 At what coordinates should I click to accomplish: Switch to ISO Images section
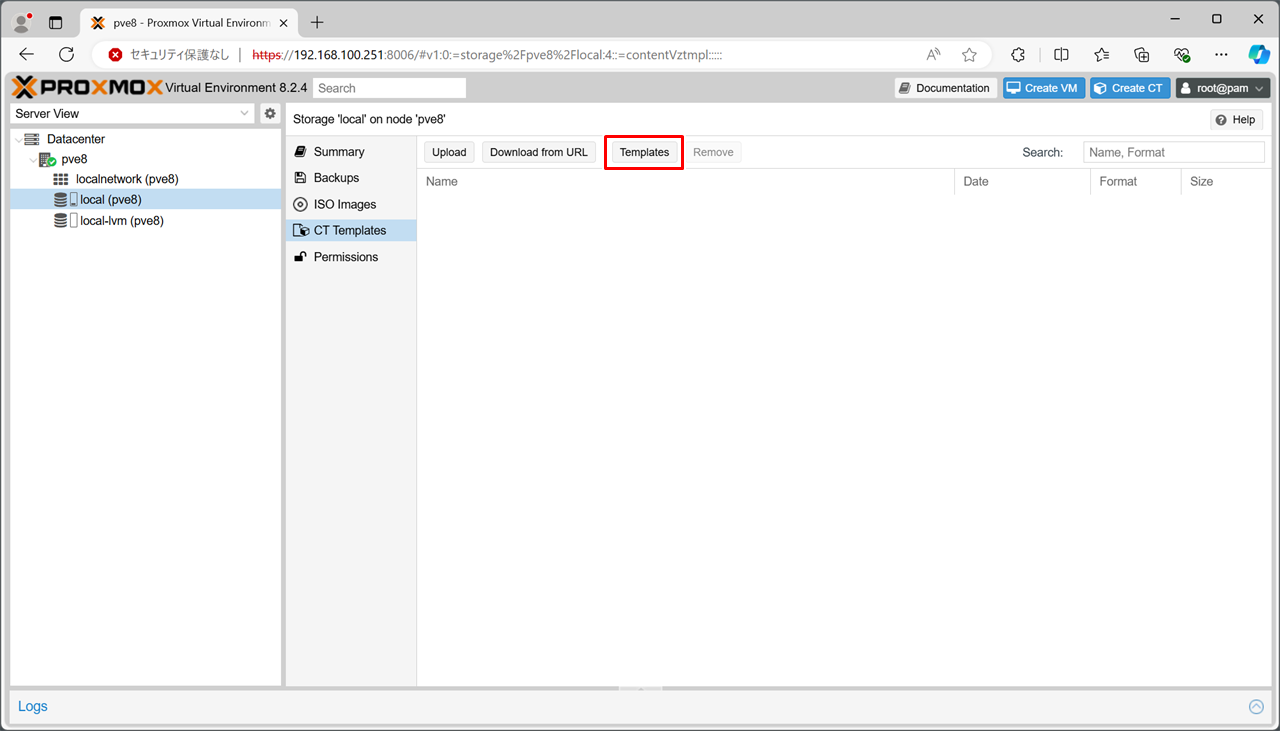tap(344, 204)
